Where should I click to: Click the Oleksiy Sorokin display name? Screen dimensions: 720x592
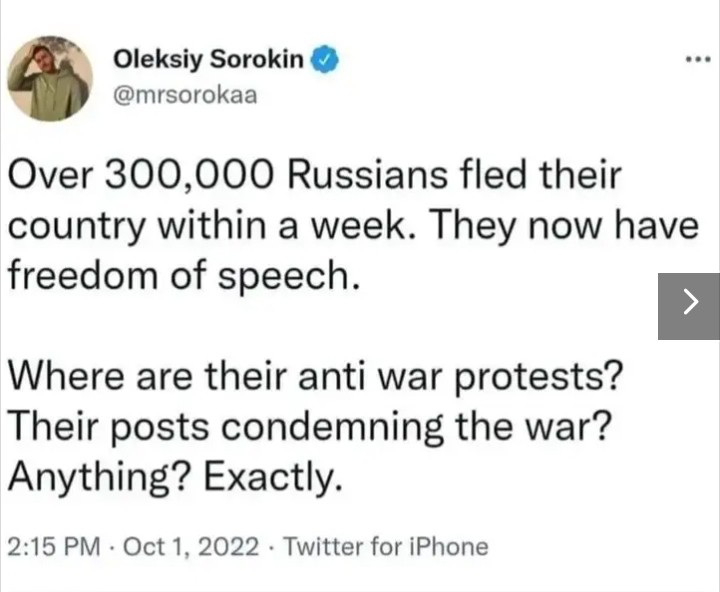tap(209, 60)
